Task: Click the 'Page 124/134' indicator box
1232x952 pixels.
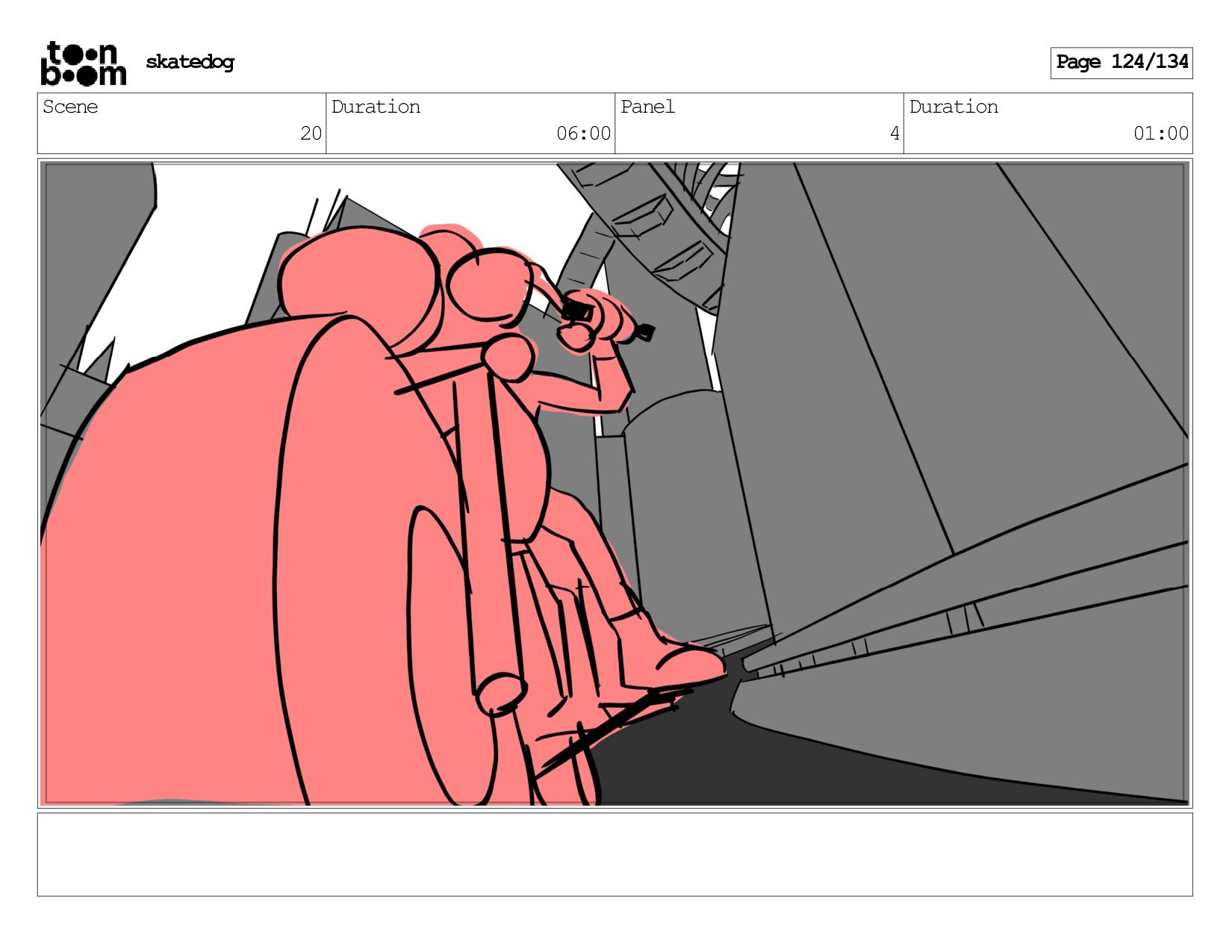Action: tap(1121, 63)
